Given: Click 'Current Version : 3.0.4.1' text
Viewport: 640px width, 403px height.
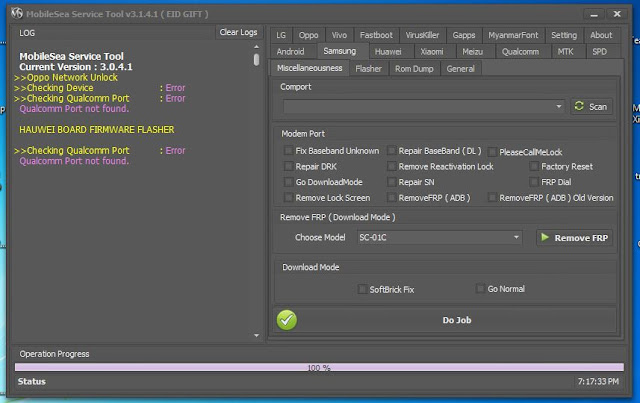Looking at the screenshot, I should pos(76,67).
